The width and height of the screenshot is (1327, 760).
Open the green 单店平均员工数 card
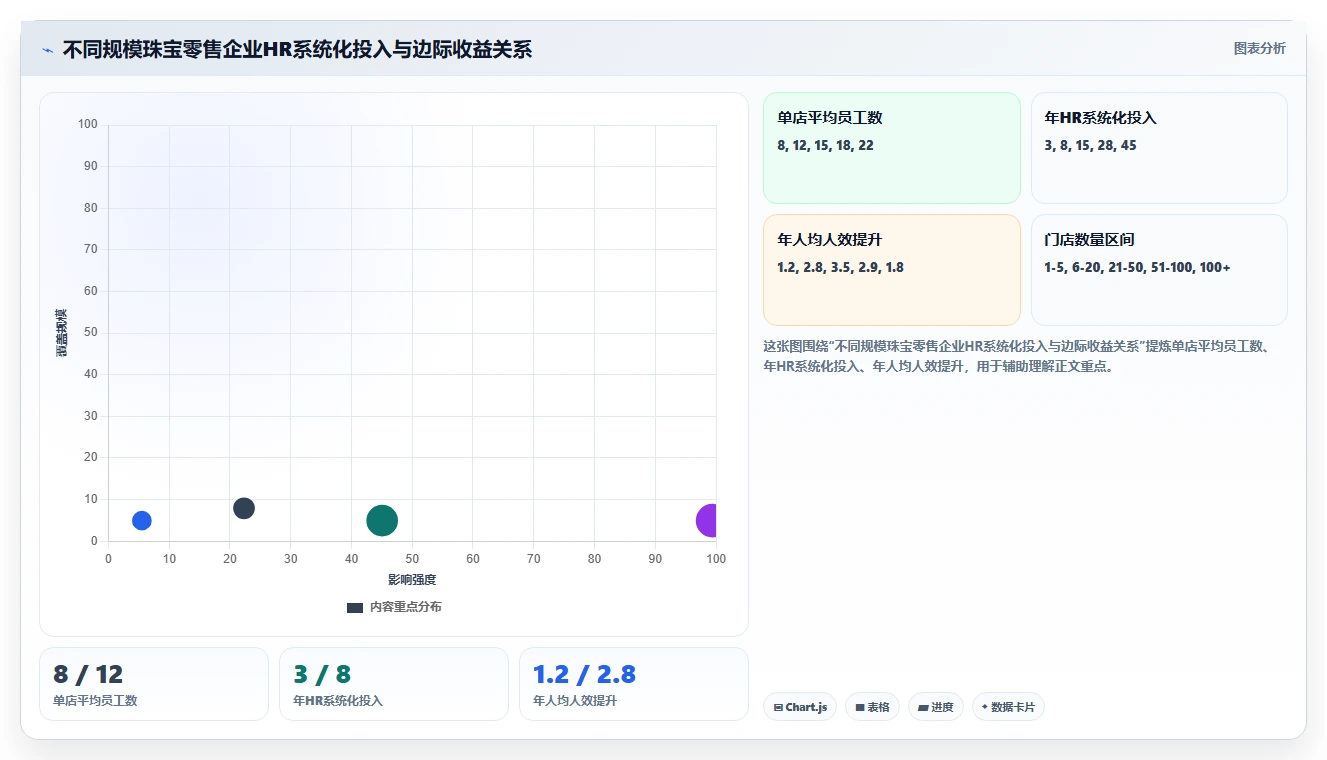click(x=891, y=148)
